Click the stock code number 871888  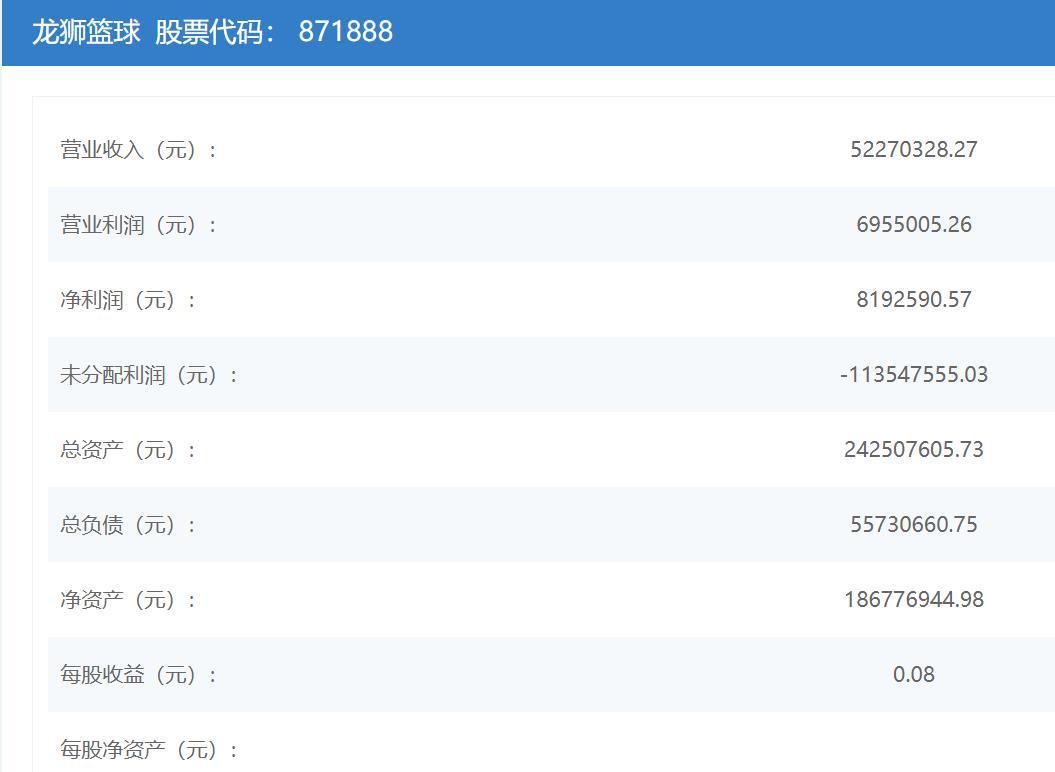tap(345, 32)
